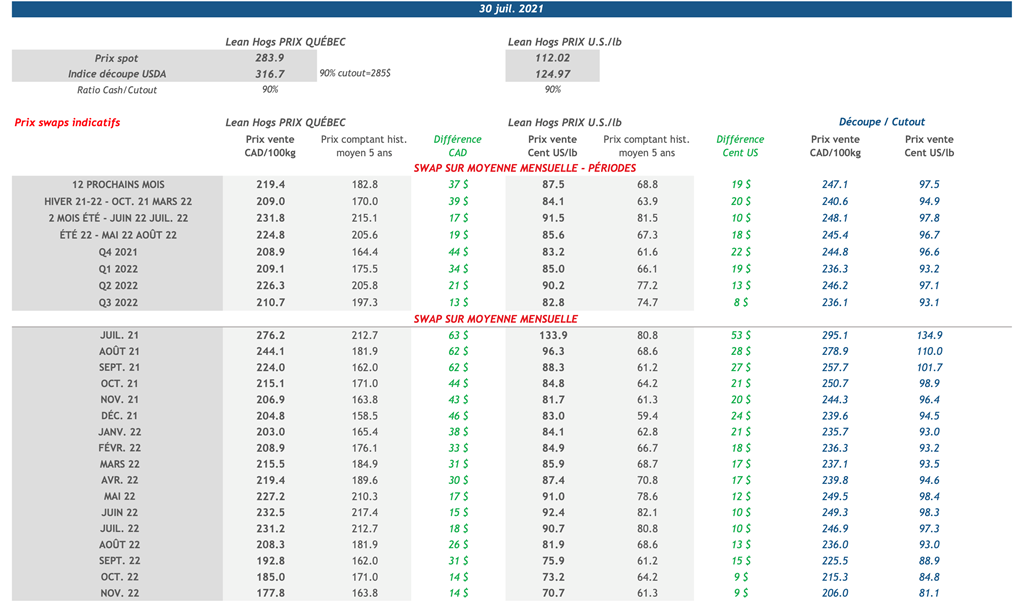Click the 133.9 value in the JUIL. 21 row
1024x603 pixels.
point(552,335)
